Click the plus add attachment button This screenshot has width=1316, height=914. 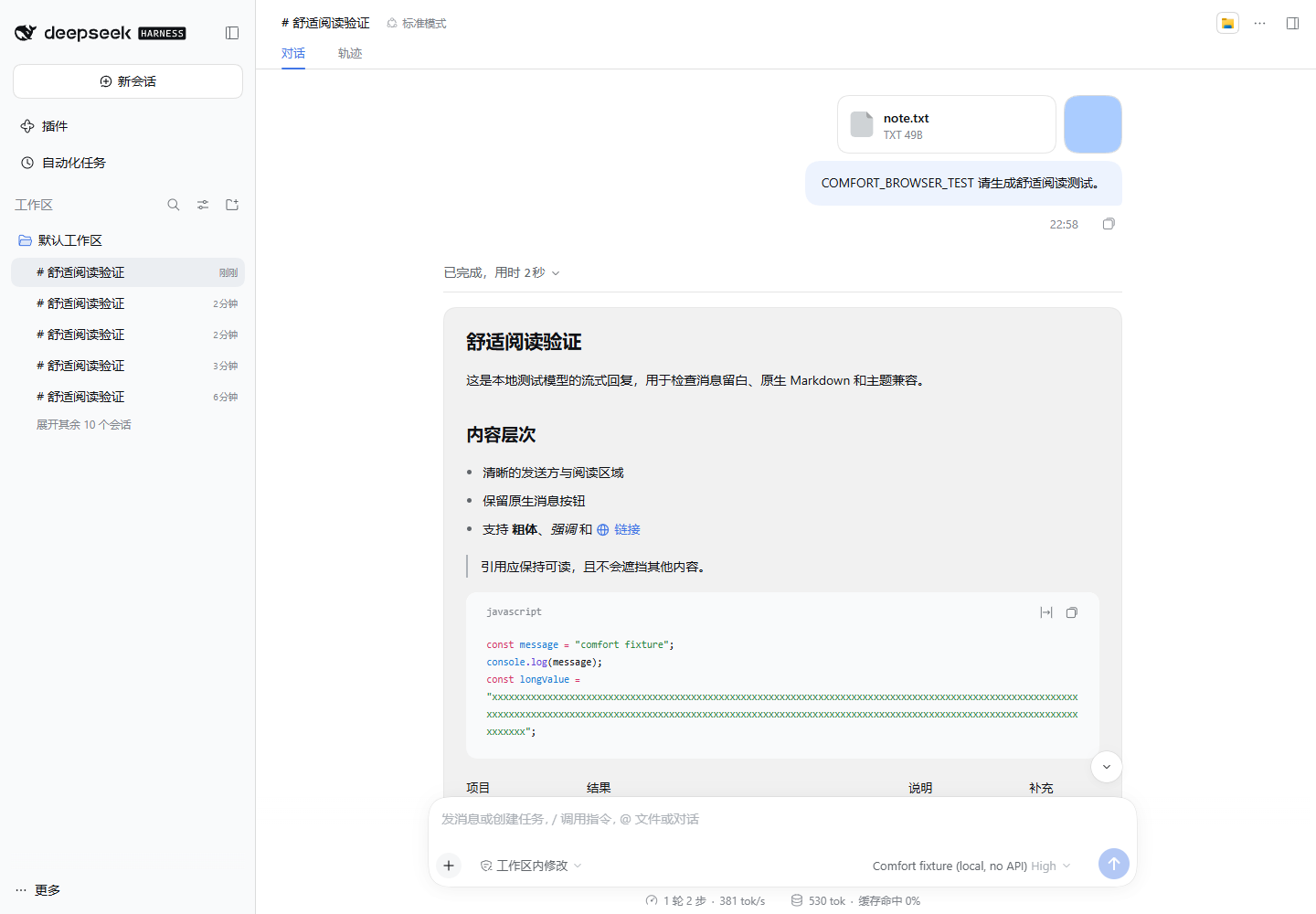click(x=449, y=866)
